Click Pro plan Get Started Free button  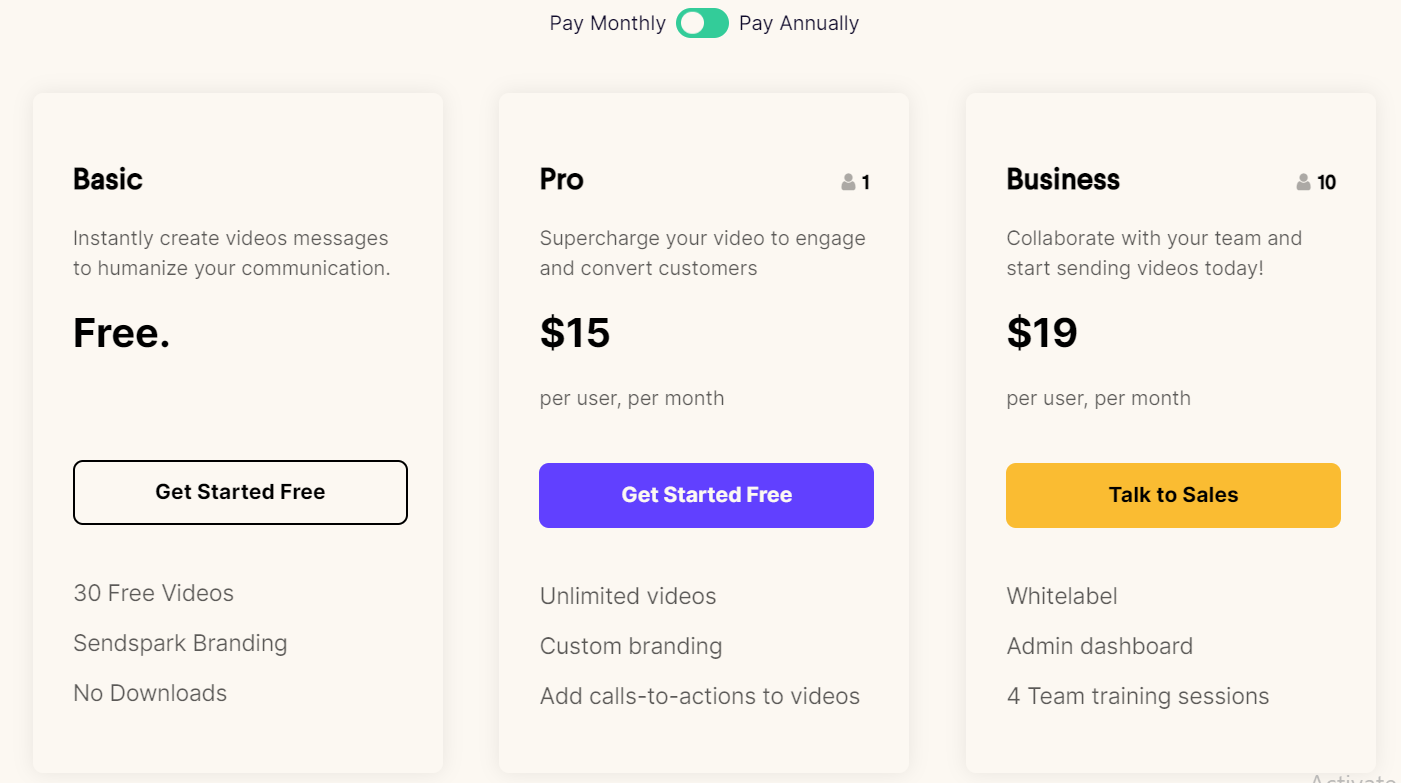[x=706, y=495]
